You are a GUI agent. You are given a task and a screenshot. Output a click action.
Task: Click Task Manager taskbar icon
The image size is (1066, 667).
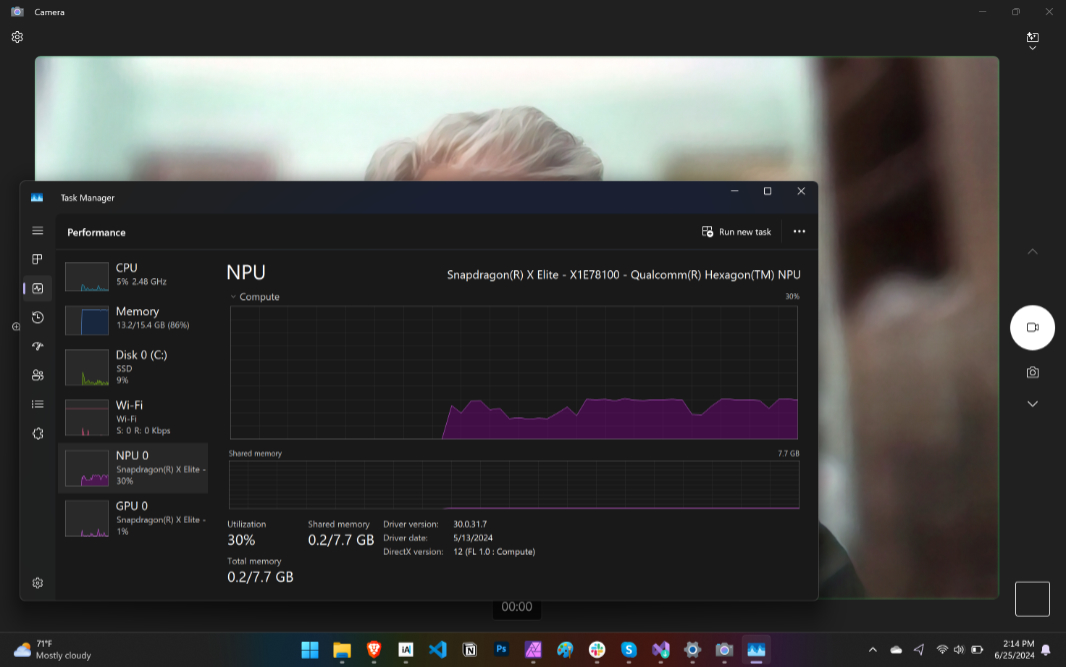[x=756, y=650]
